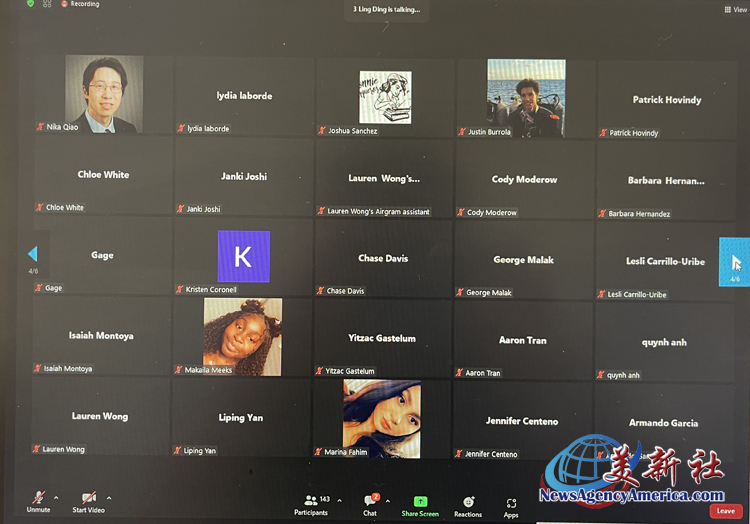The height and width of the screenshot is (524, 750).
Task: Click Janki Joshi's participant tile
Action: tap(244, 176)
